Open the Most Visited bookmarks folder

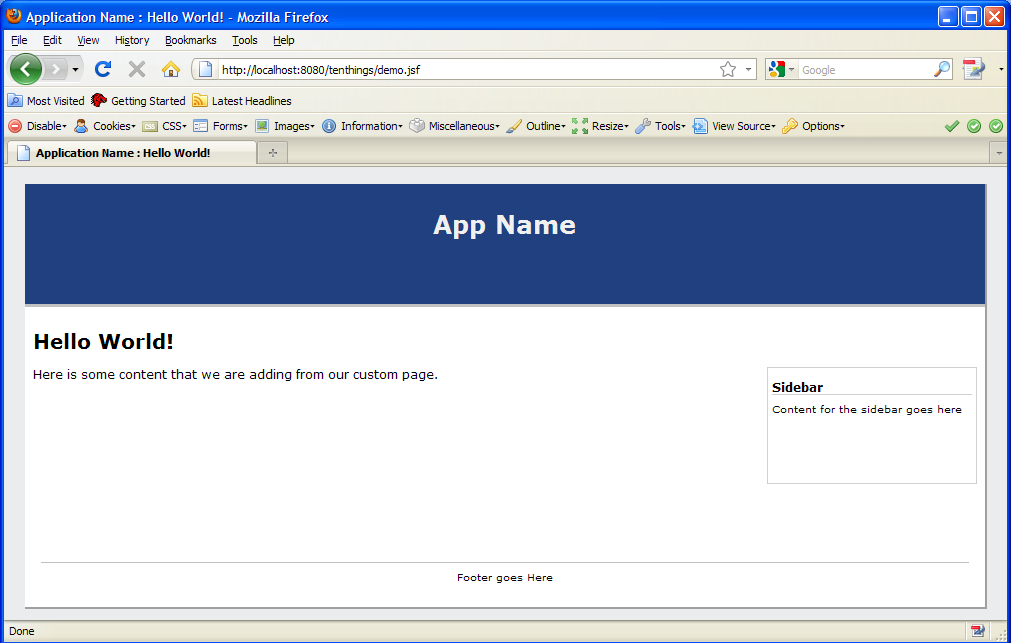point(46,101)
